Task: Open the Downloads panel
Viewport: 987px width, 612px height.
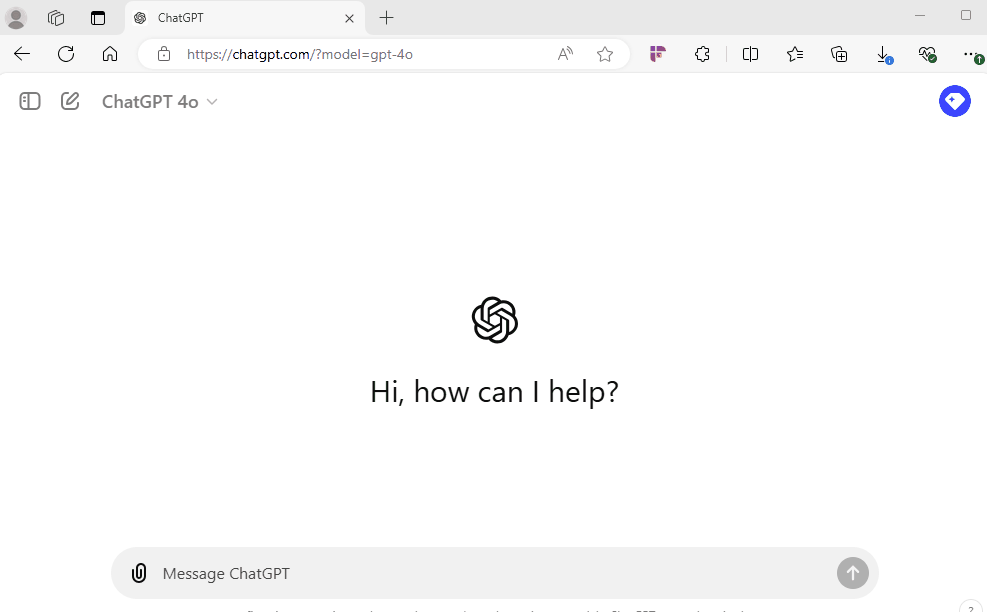Action: click(884, 55)
